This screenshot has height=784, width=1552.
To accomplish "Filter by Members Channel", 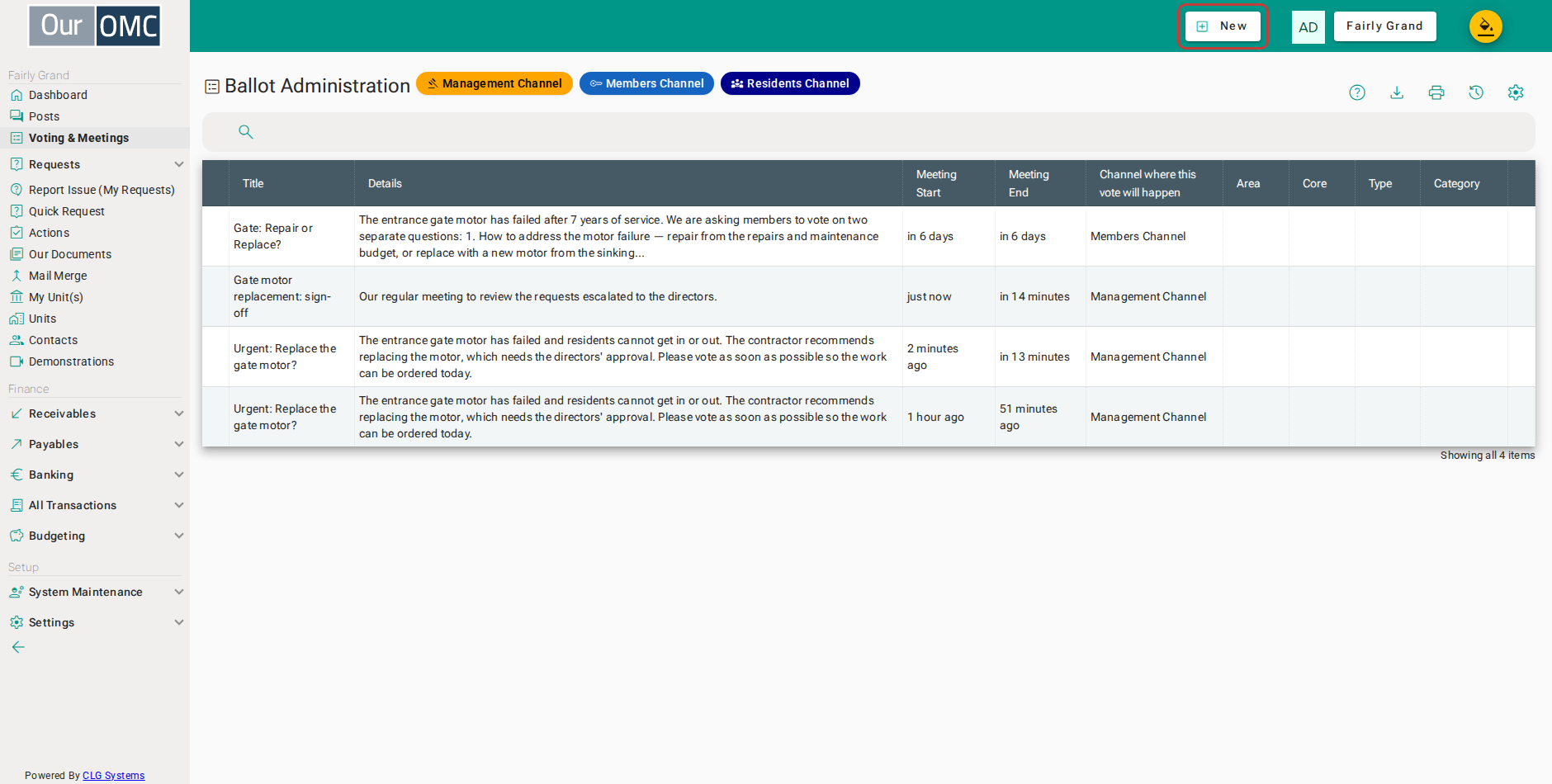I will 646,83.
